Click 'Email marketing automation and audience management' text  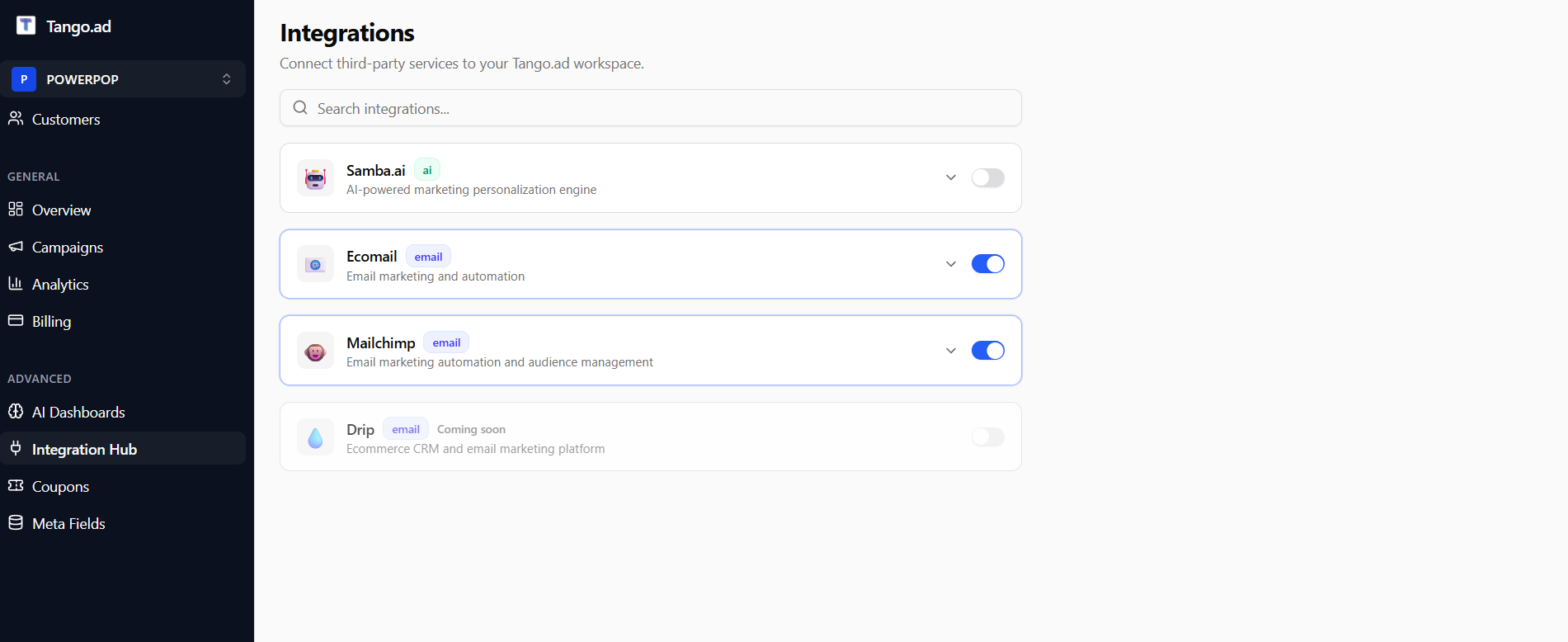500,362
